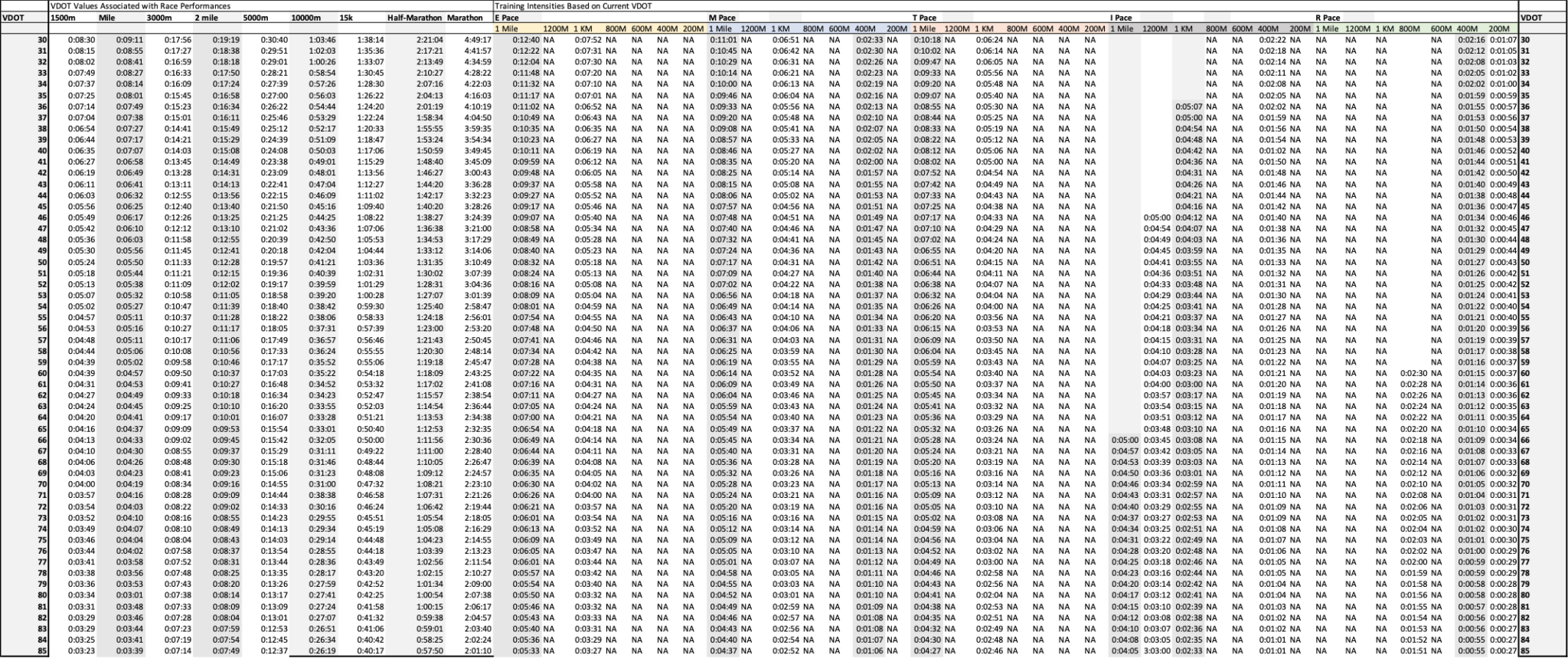
Task: Click Half-Marathon time 1:58:34 for VDOT 37
Action: (x=430, y=118)
